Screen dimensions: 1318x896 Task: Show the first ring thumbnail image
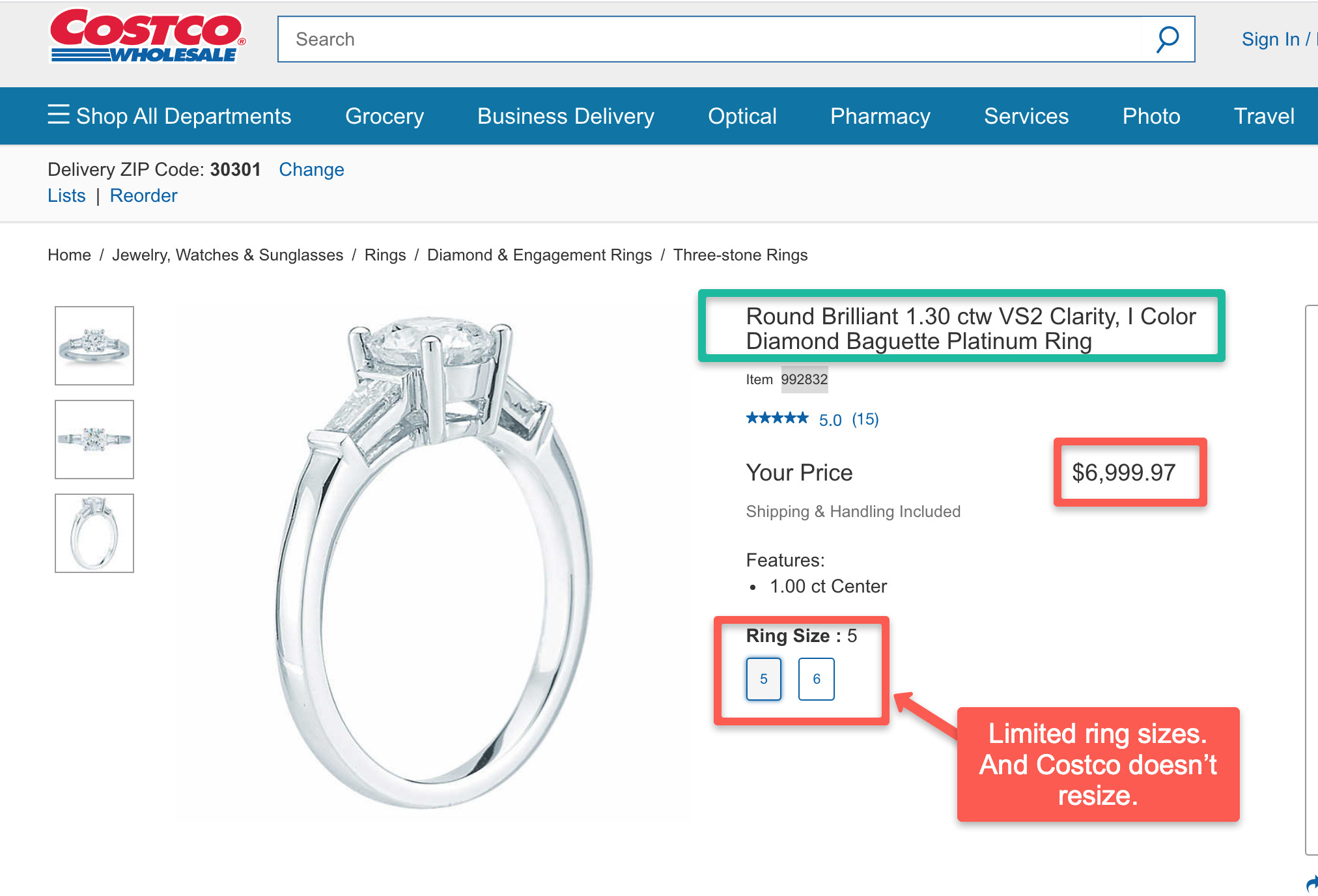pos(94,346)
